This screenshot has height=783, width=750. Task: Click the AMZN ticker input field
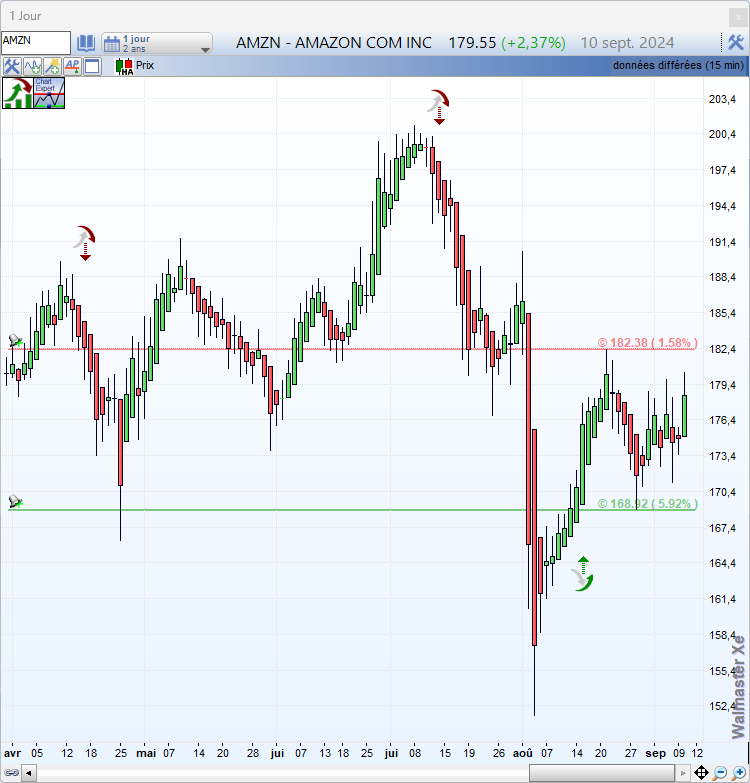pyautogui.click(x=35, y=42)
